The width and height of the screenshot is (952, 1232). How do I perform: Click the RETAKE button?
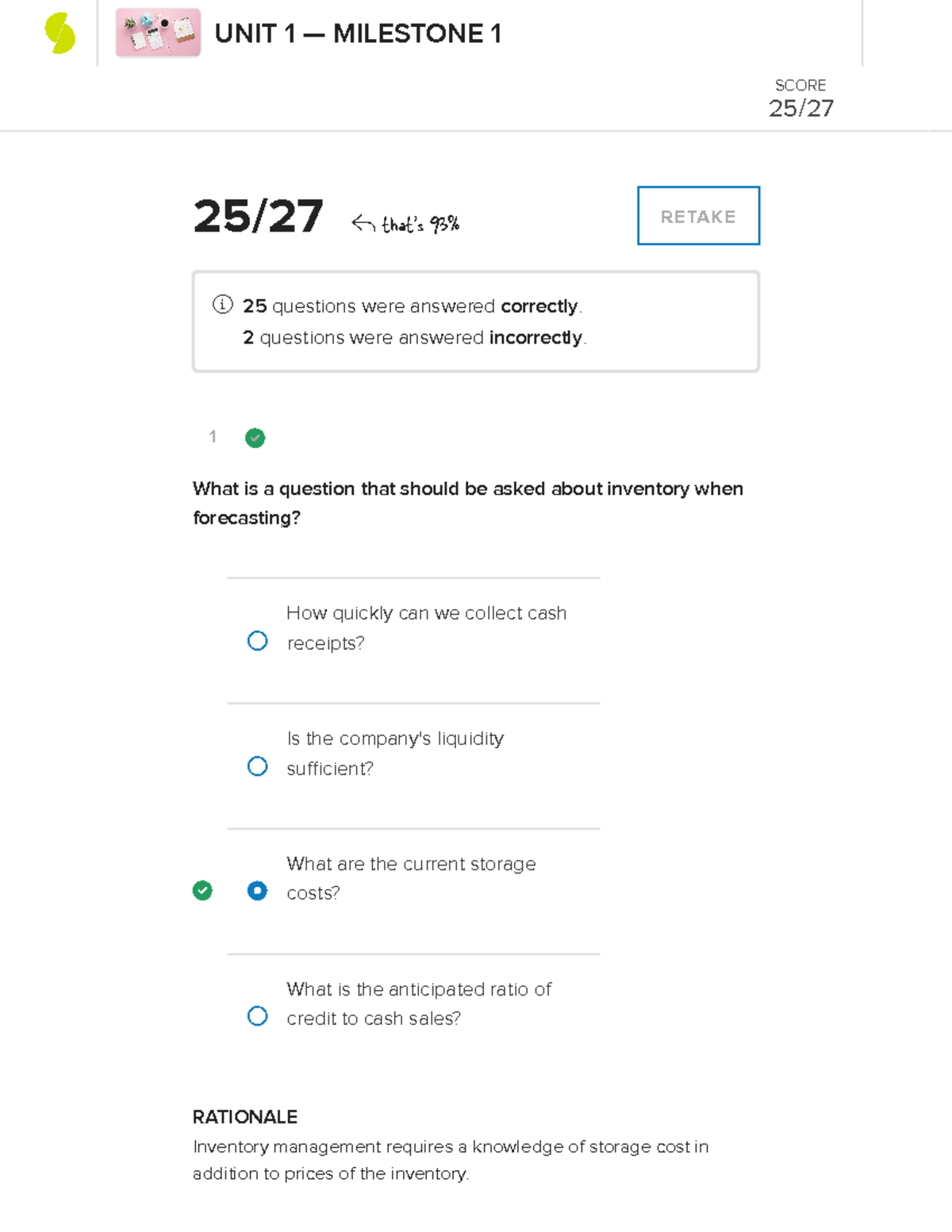tap(697, 216)
